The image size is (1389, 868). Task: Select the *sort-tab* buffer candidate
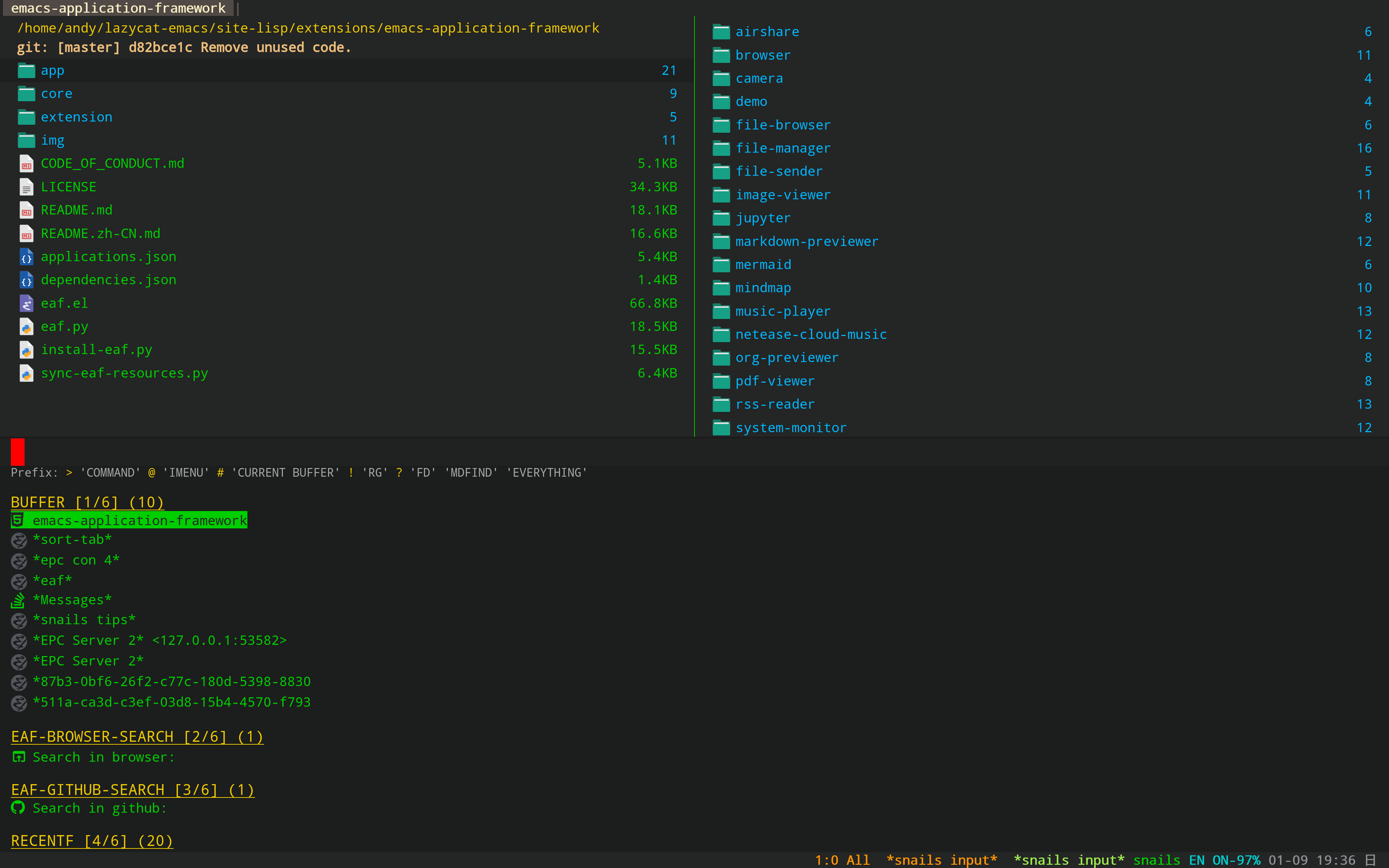[72, 540]
